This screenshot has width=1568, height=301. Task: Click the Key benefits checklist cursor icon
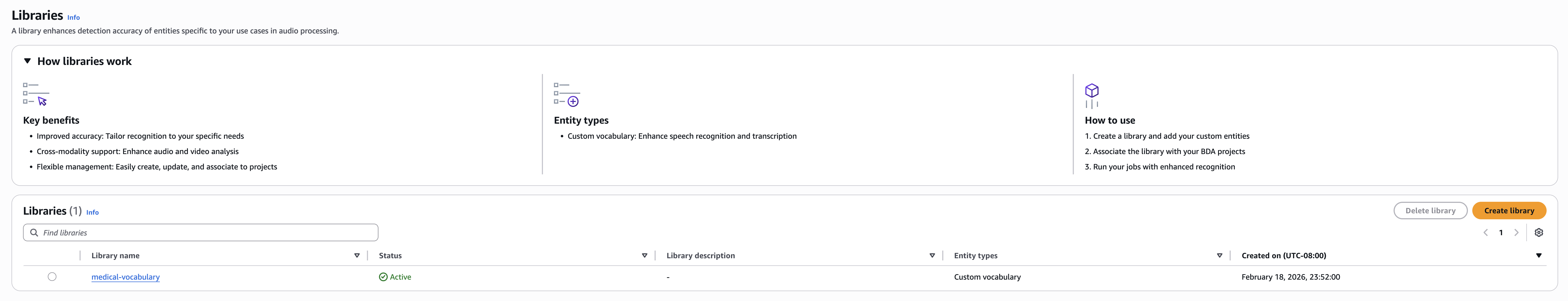click(x=36, y=94)
